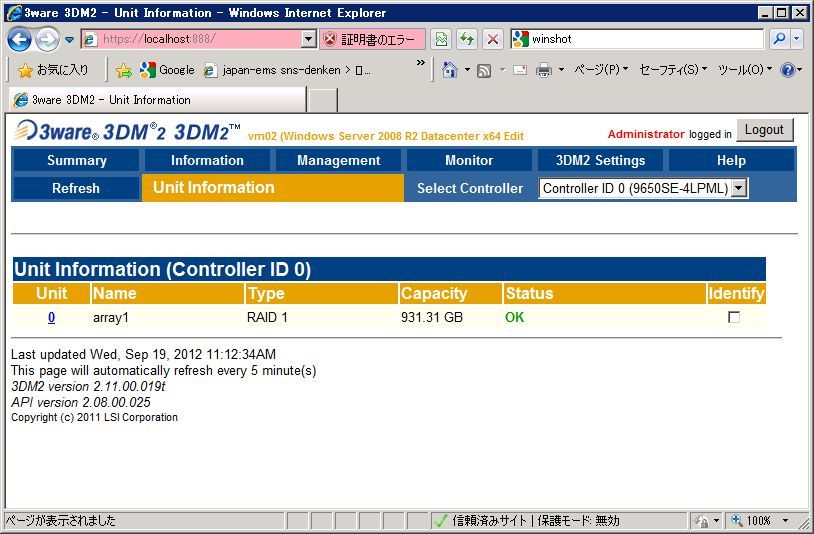Open the Google favorites bar link
This screenshot has width=814, height=534.
point(167,70)
